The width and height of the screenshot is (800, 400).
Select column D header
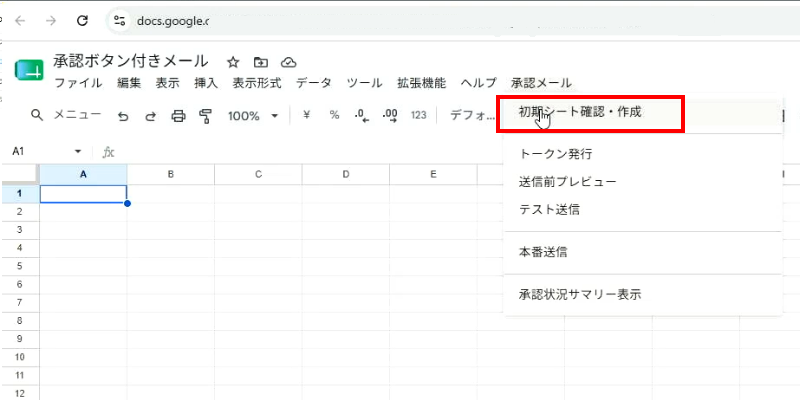click(x=346, y=174)
